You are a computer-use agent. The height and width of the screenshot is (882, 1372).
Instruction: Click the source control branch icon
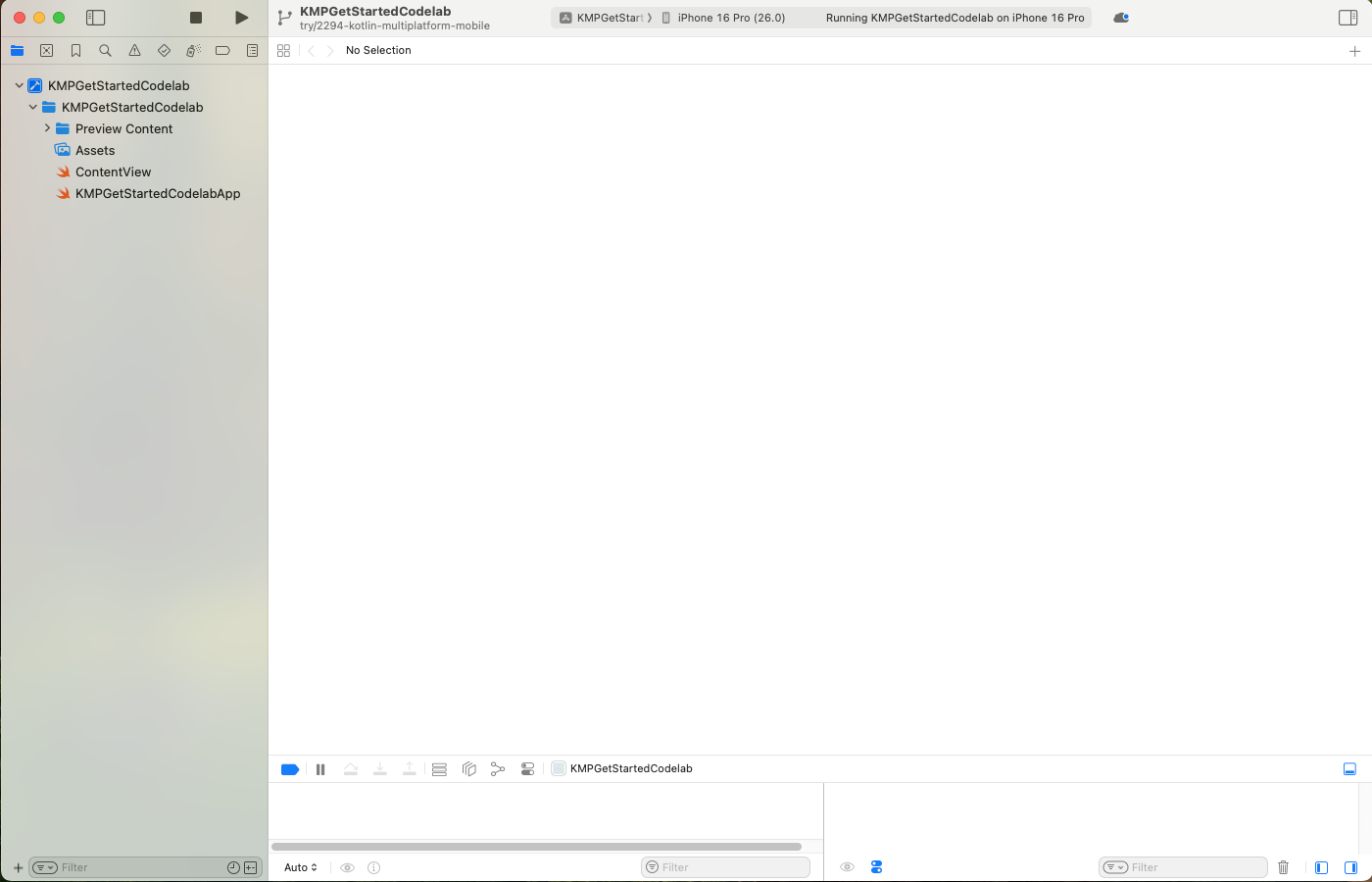coord(284,18)
